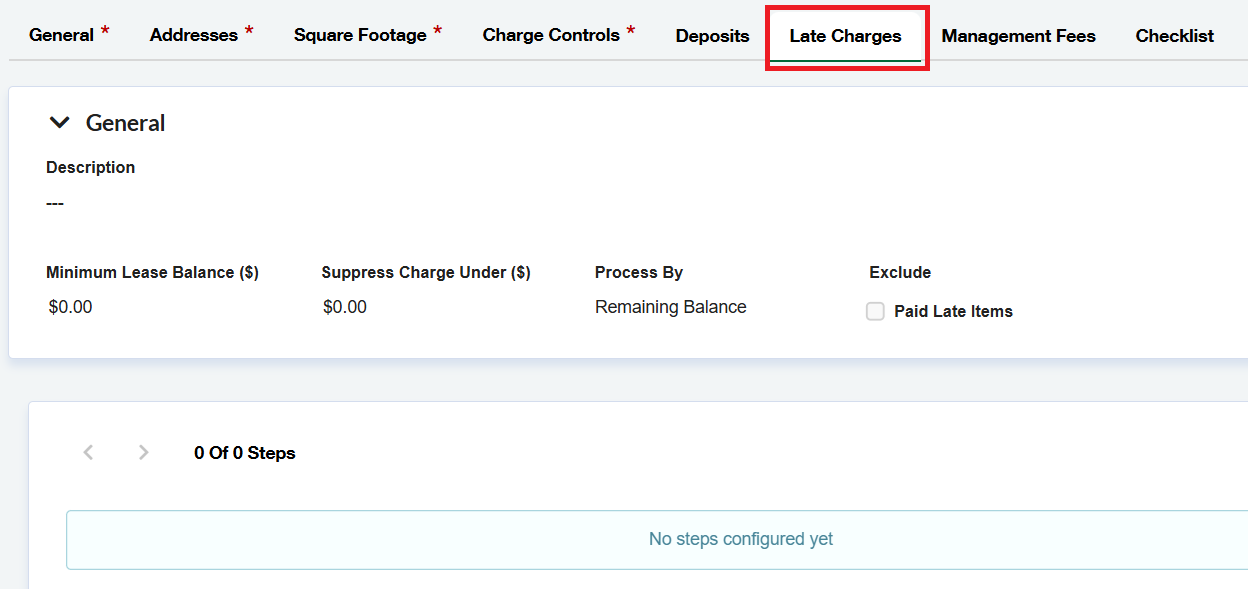Viewport: 1249px width, 592px height.
Task: Go to the next step arrow
Action: point(144,452)
